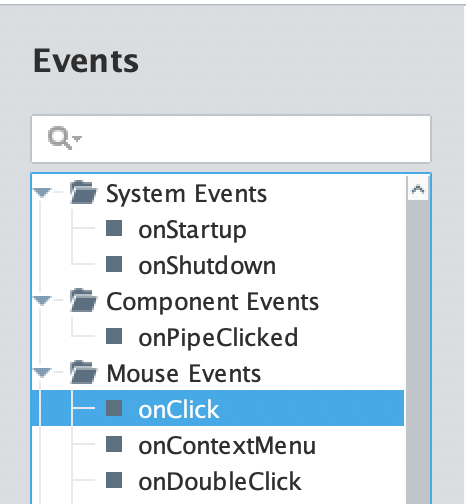Screen dimensions: 466x504
Task: Collapse the Mouse Events tree node
Action: coord(42,373)
